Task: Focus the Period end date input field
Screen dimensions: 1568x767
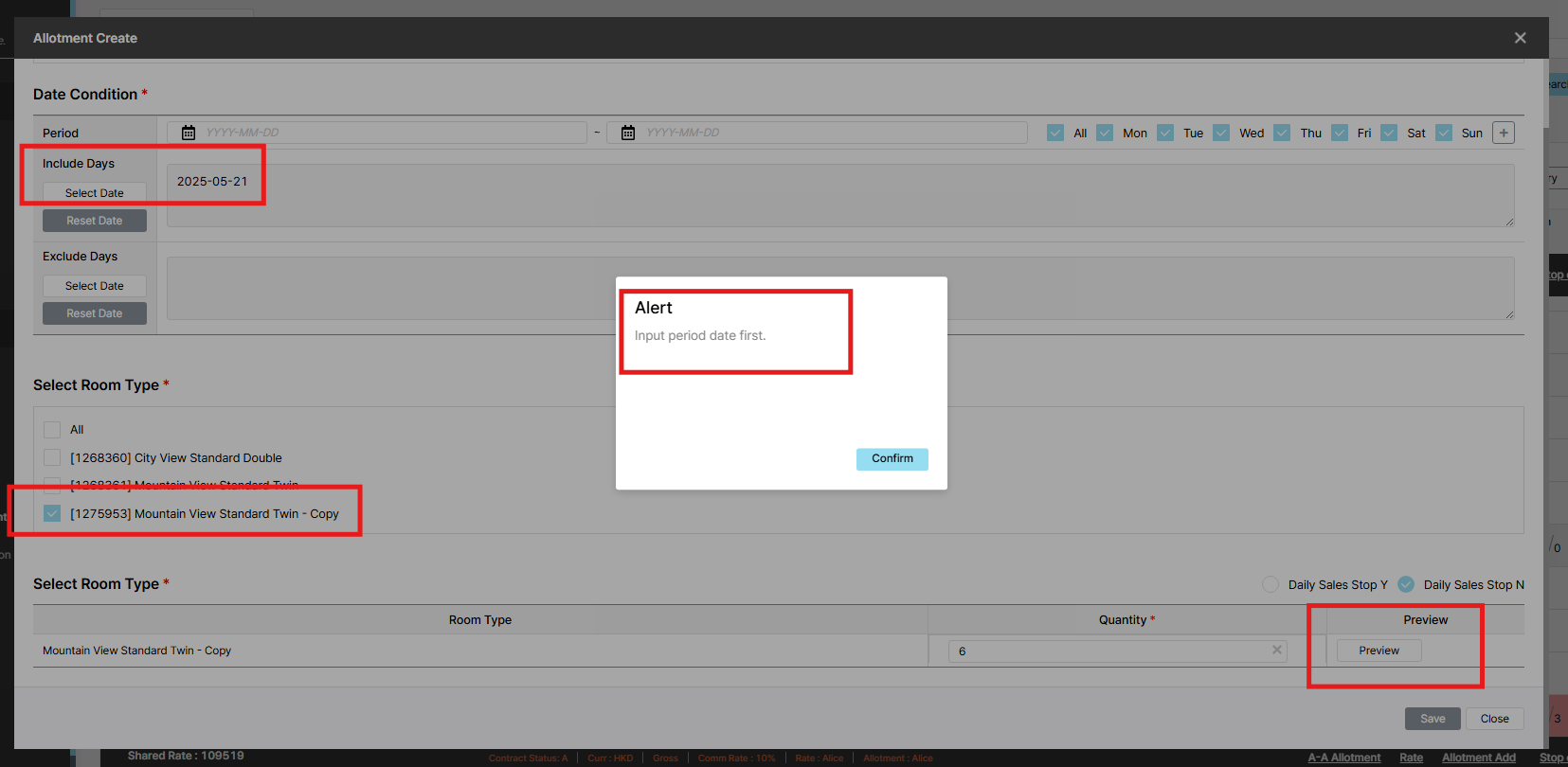Action: pyautogui.click(x=817, y=133)
